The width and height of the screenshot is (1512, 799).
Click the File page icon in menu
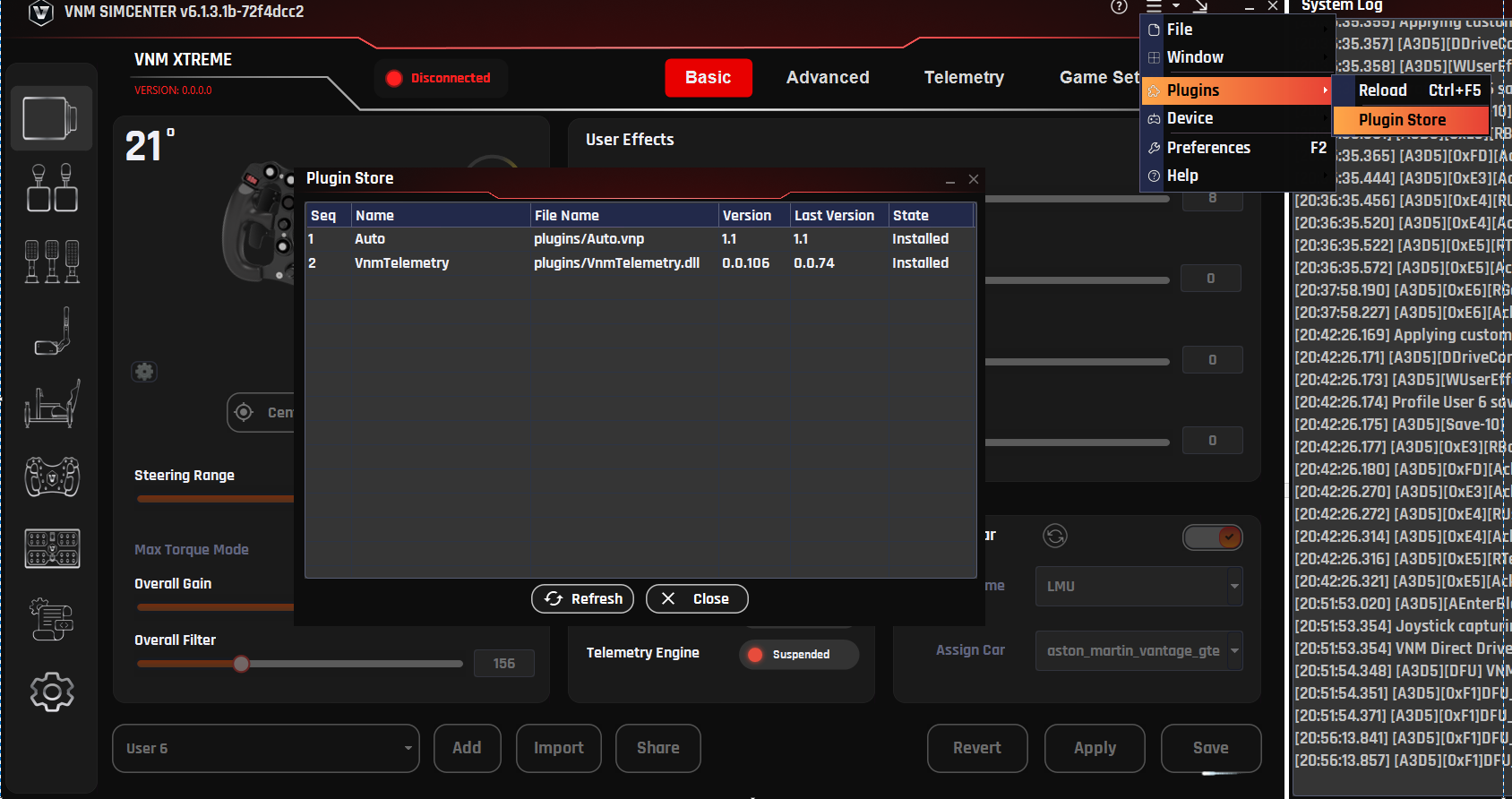(x=1154, y=30)
